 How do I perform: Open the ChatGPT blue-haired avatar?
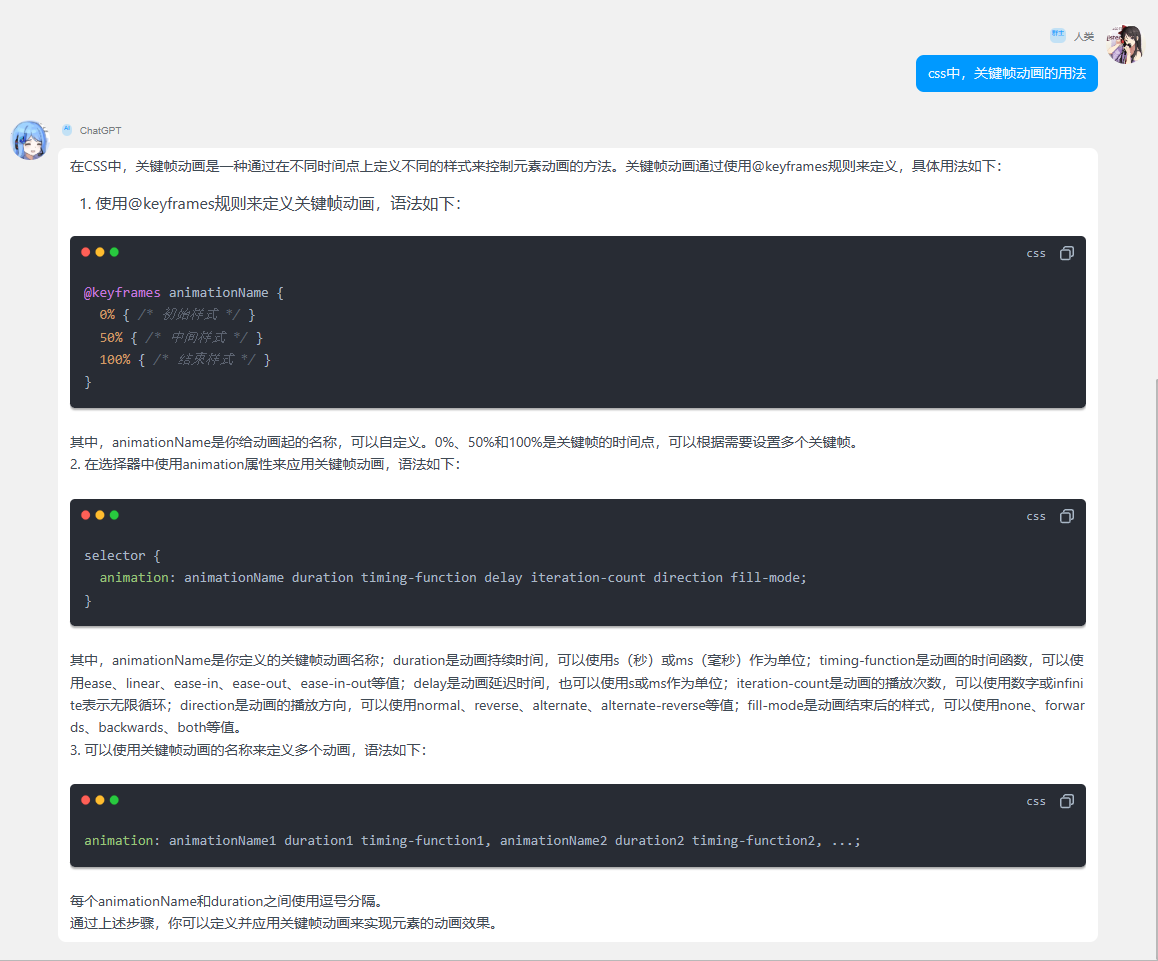pyautogui.click(x=30, y=140)
